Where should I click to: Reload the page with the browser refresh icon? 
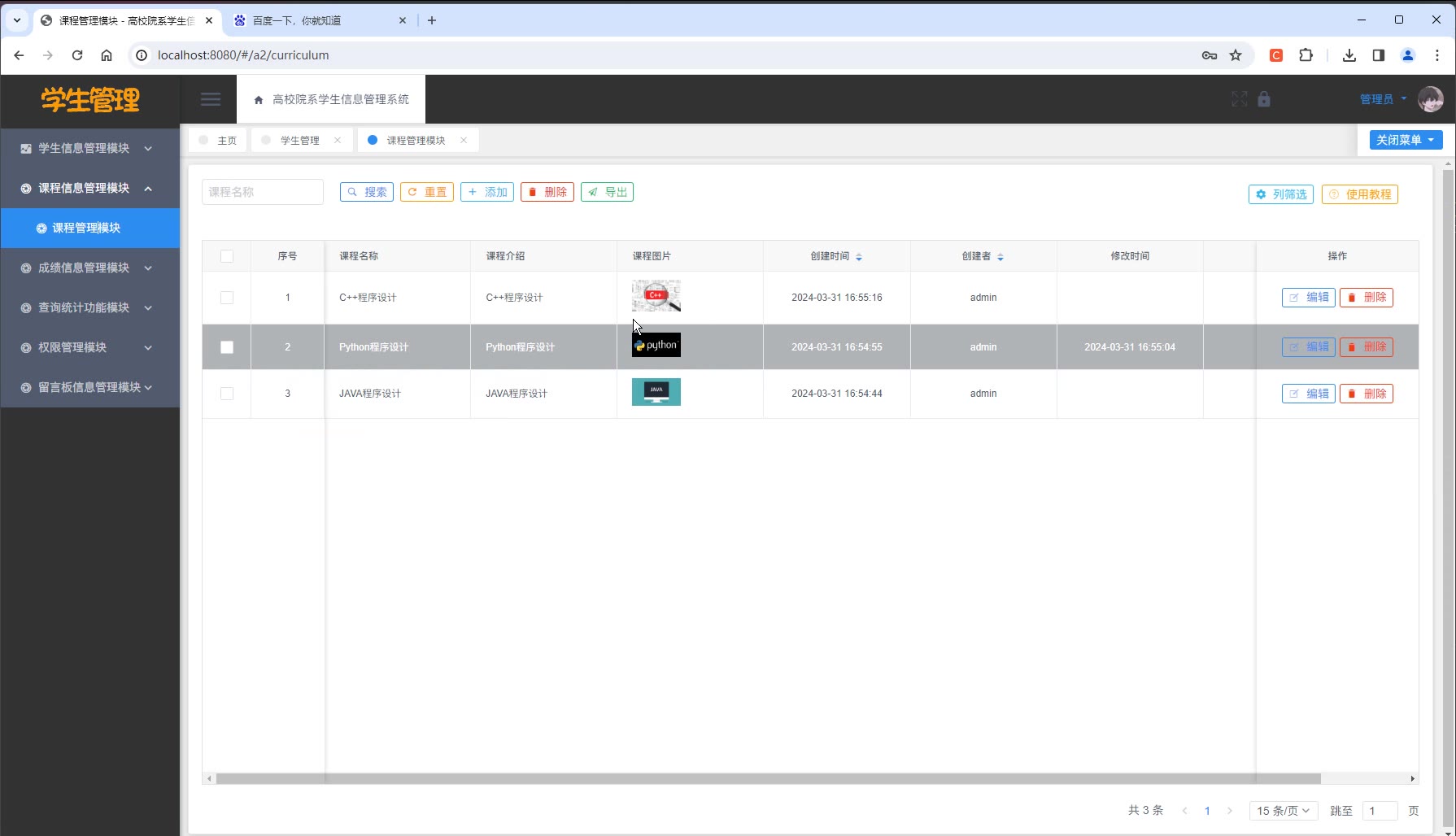(x=77, y=55)
